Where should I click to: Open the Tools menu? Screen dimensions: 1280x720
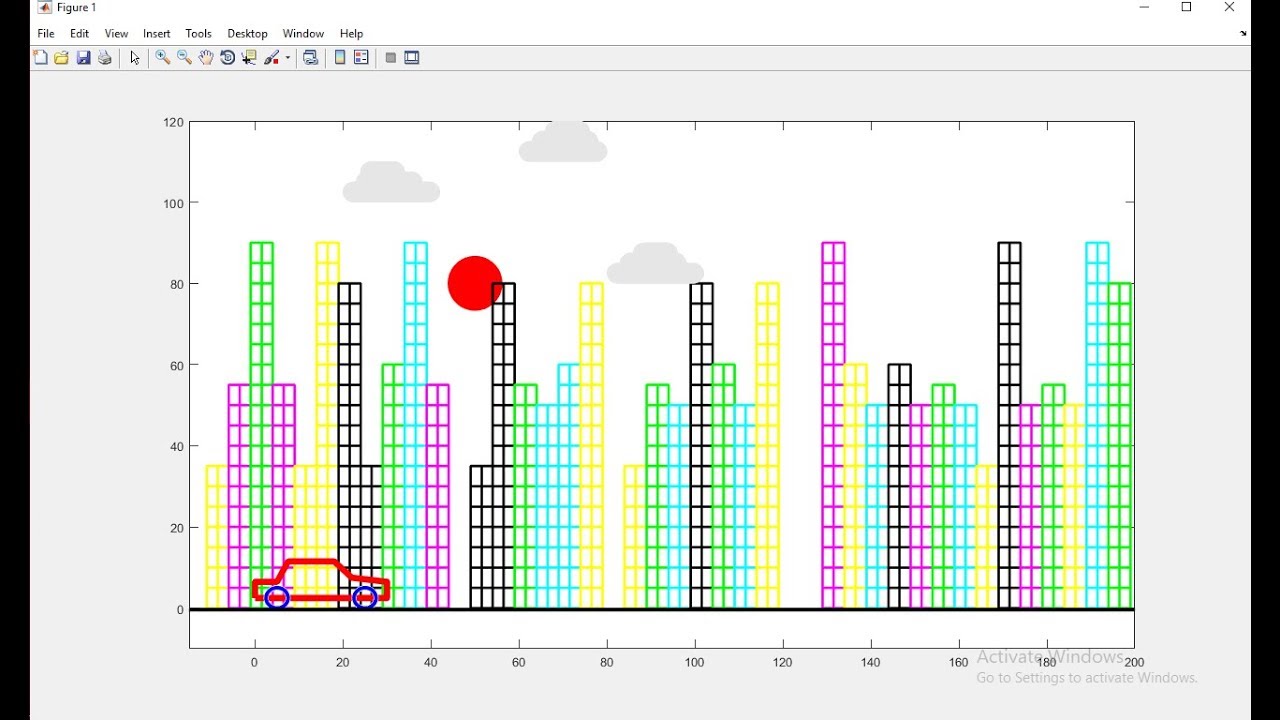pyautogui.click(x=199, y=33)
